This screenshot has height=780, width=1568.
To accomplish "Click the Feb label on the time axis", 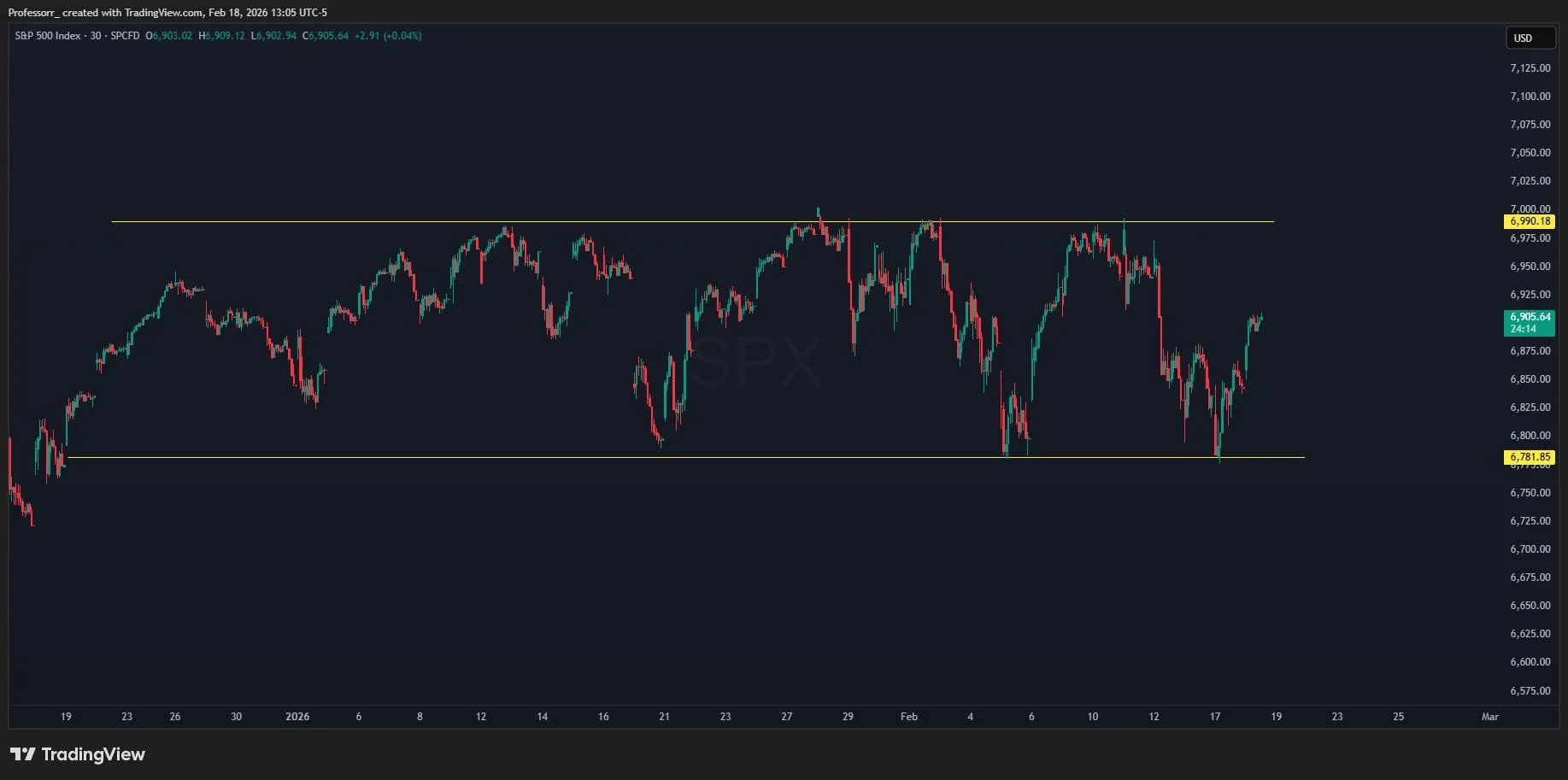I will (908, 717).
